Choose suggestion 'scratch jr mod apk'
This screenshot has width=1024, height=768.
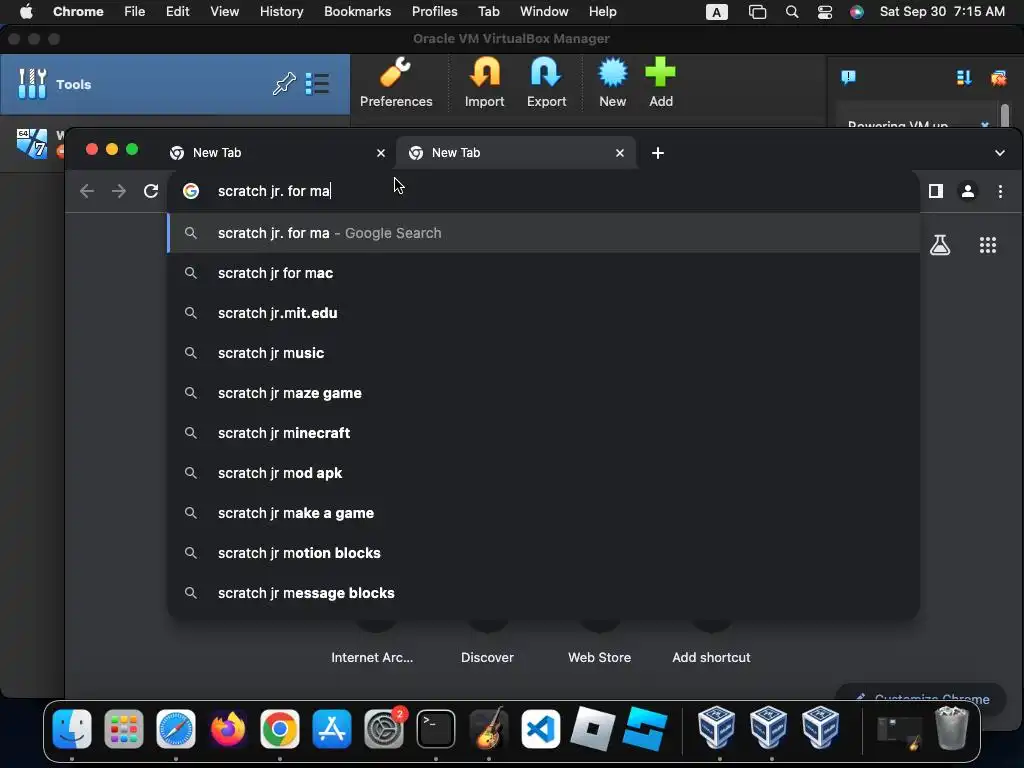(x=543, y=473)
